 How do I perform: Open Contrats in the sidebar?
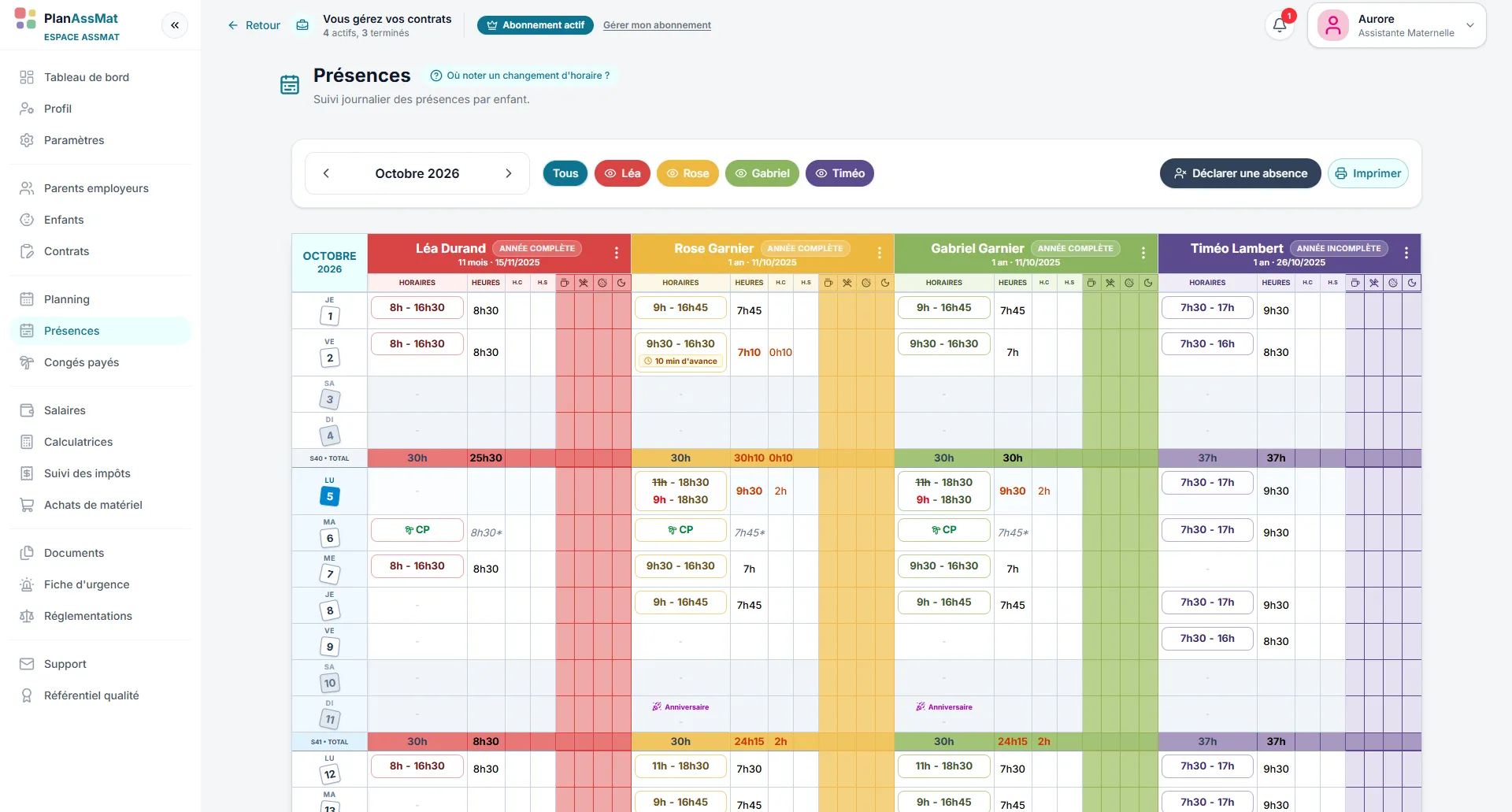[100, 251]
